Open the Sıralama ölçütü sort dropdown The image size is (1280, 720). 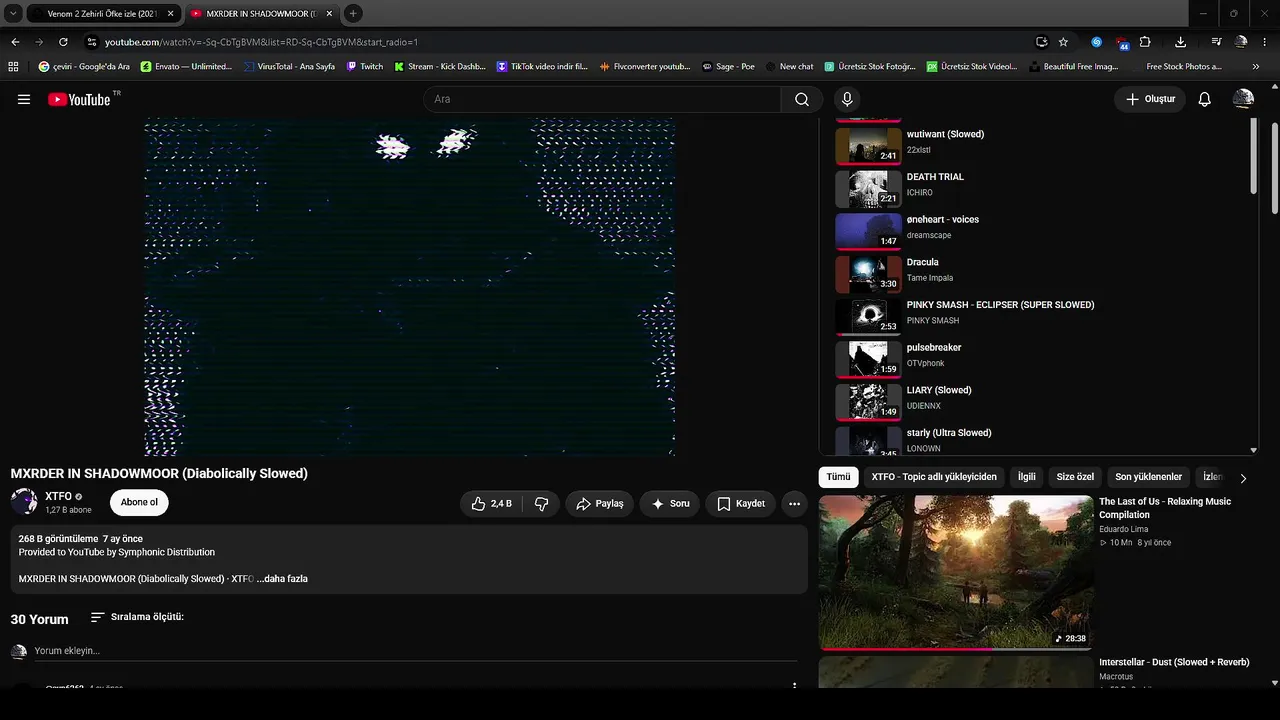137,617
